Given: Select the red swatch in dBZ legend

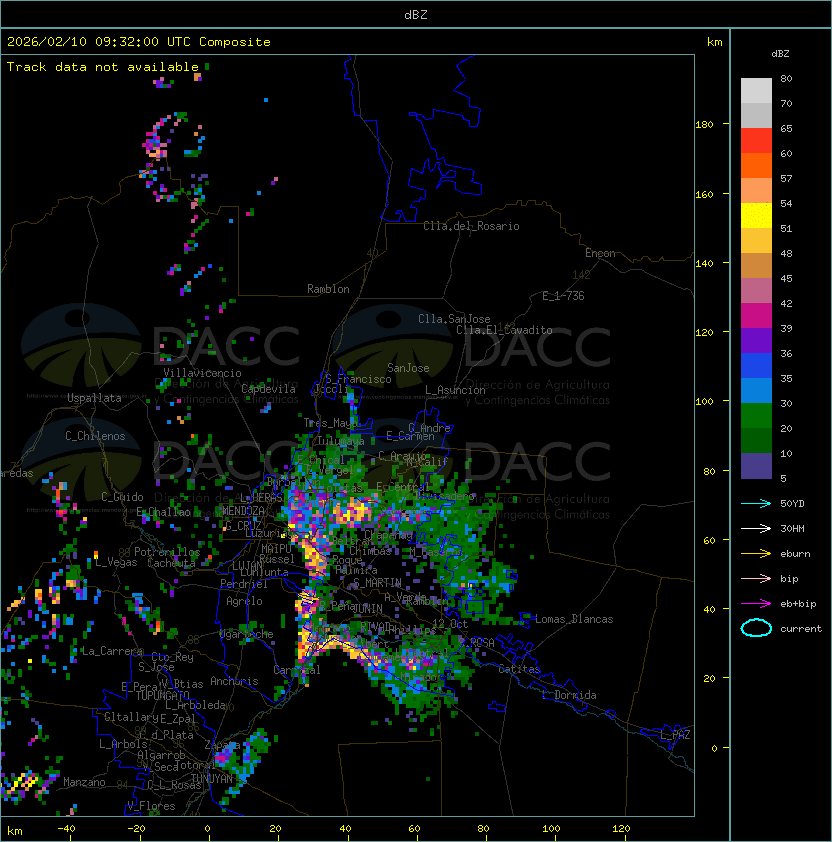Looking at the screenshot, I should (x=756, y=141).
